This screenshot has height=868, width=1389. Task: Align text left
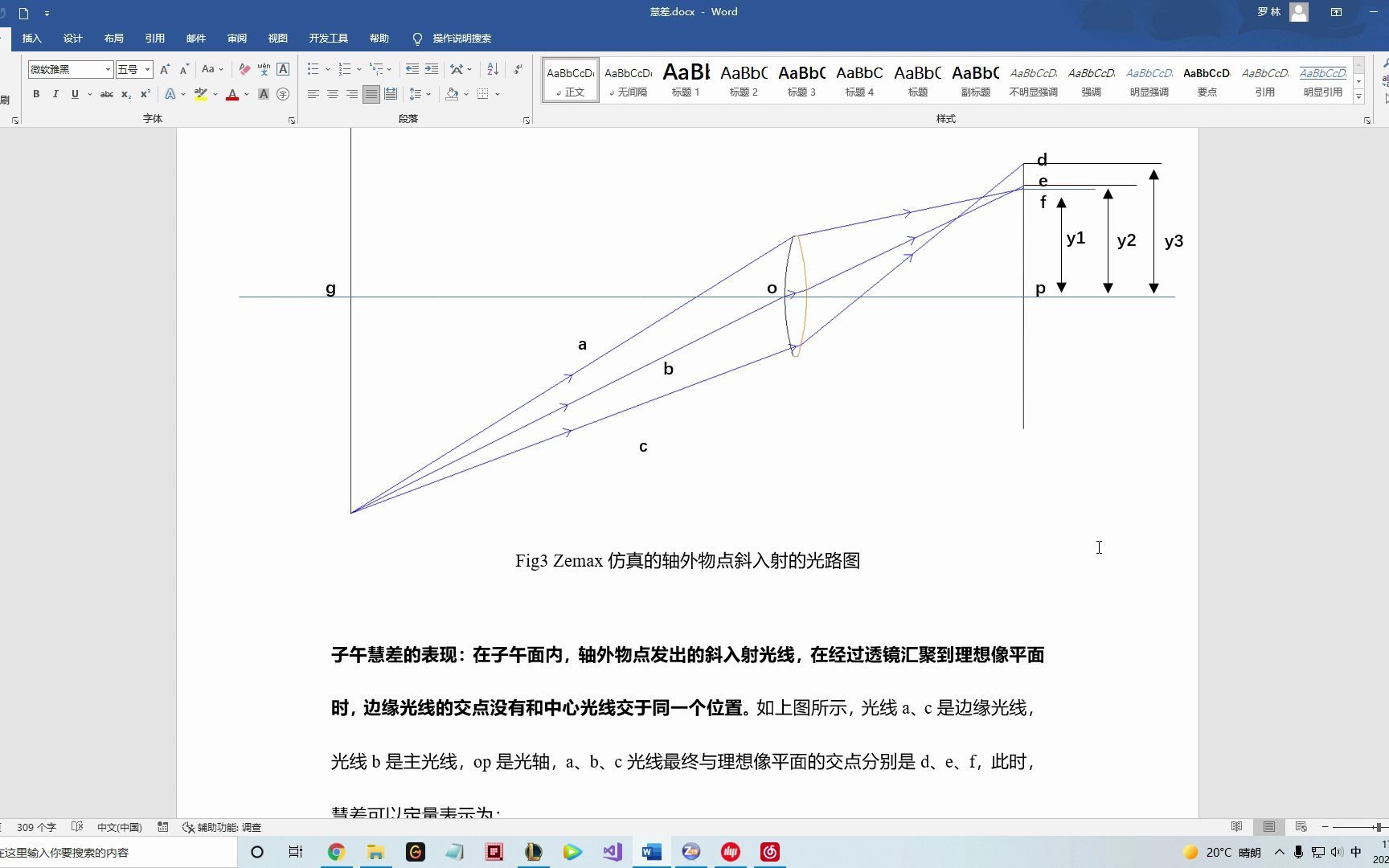313,94
